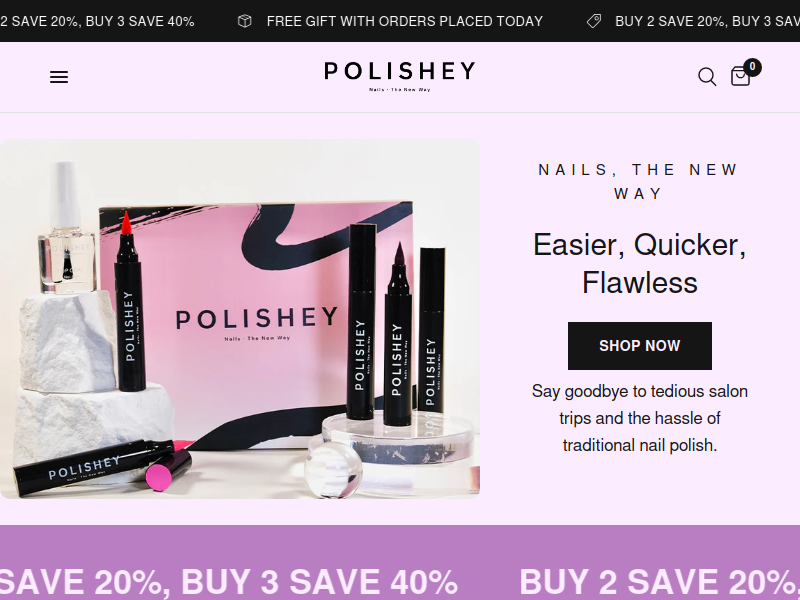This screenshot has width=800, height=600.
Task: Open the search magnifier icon
Action: point(707,77)
